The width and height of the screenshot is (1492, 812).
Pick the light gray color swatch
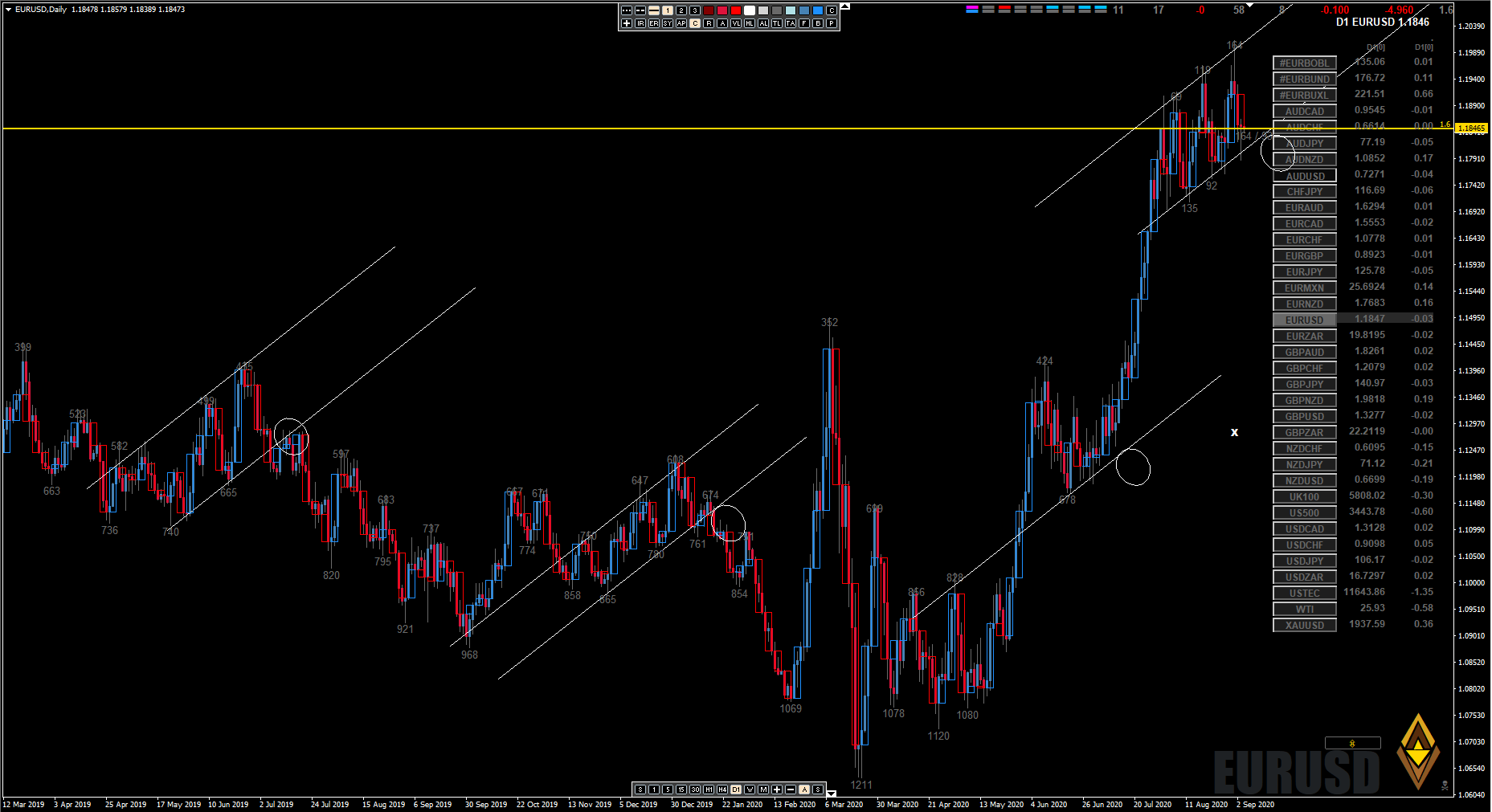pyautogui.click(x=763, y=10)
